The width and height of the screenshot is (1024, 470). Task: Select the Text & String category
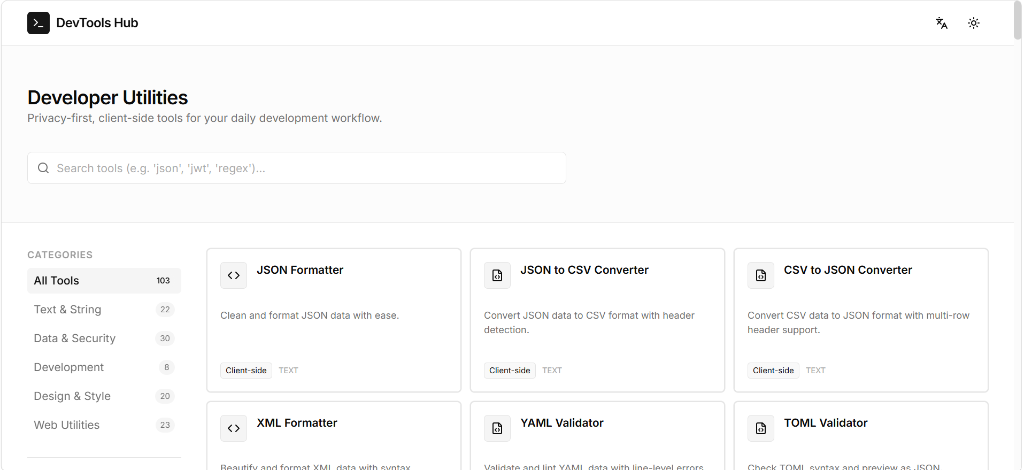[104, 309]
